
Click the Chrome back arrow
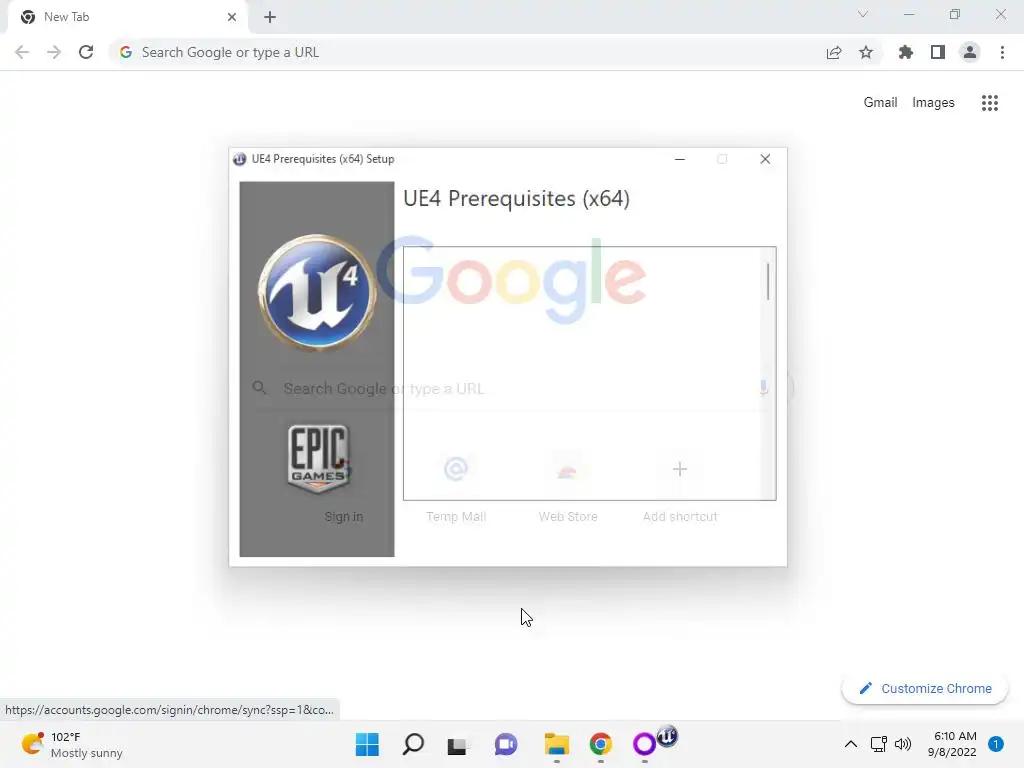tap(22, 52)
